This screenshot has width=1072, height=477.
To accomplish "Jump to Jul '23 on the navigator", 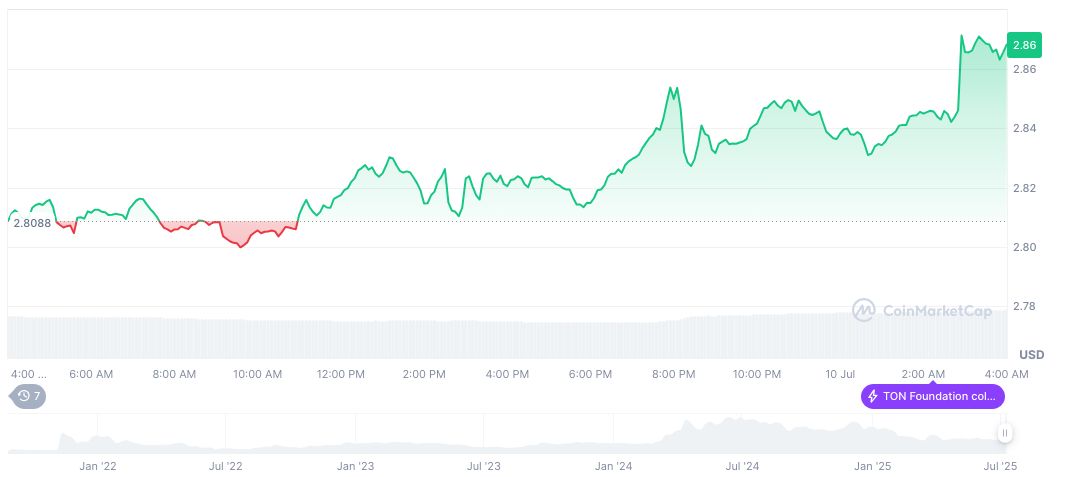I will coord(484,466).
